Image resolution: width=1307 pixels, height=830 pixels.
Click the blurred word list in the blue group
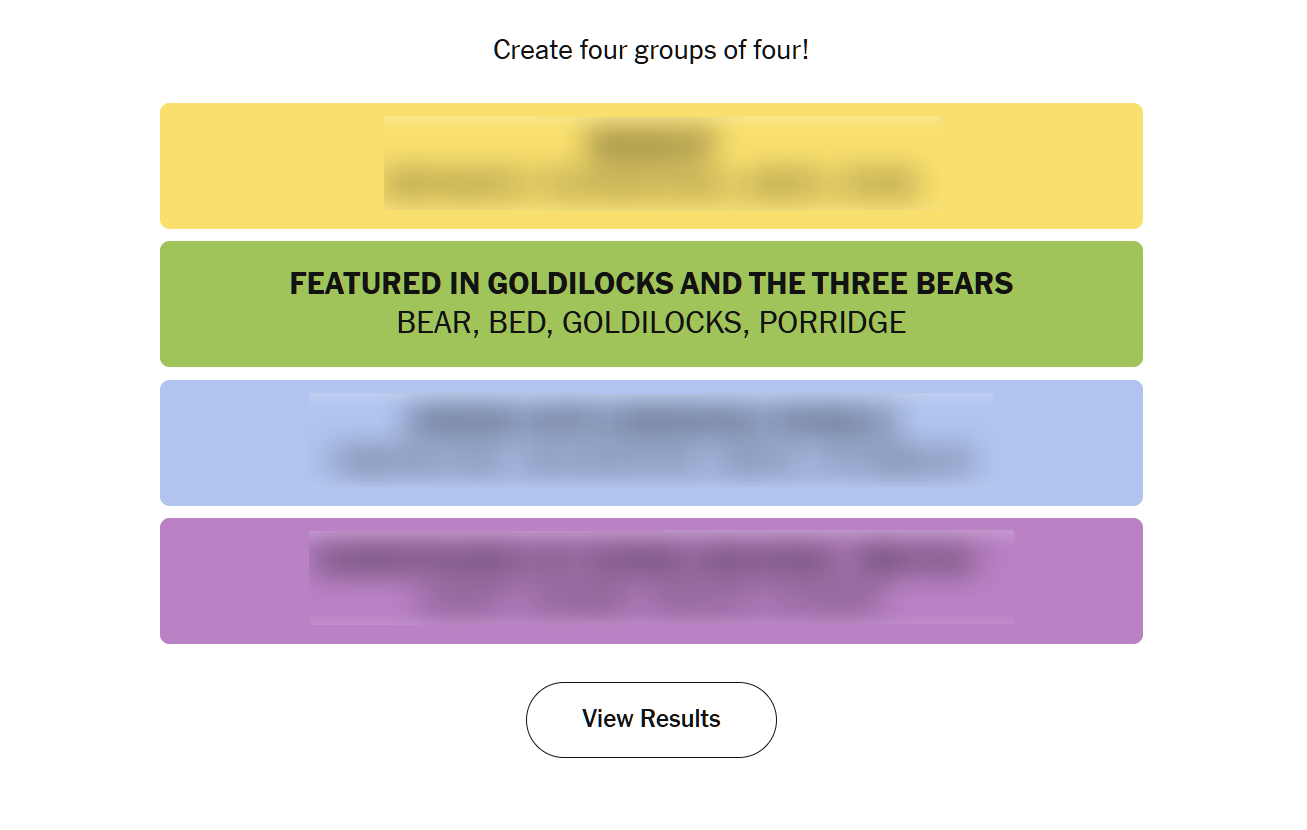(652, 462)
